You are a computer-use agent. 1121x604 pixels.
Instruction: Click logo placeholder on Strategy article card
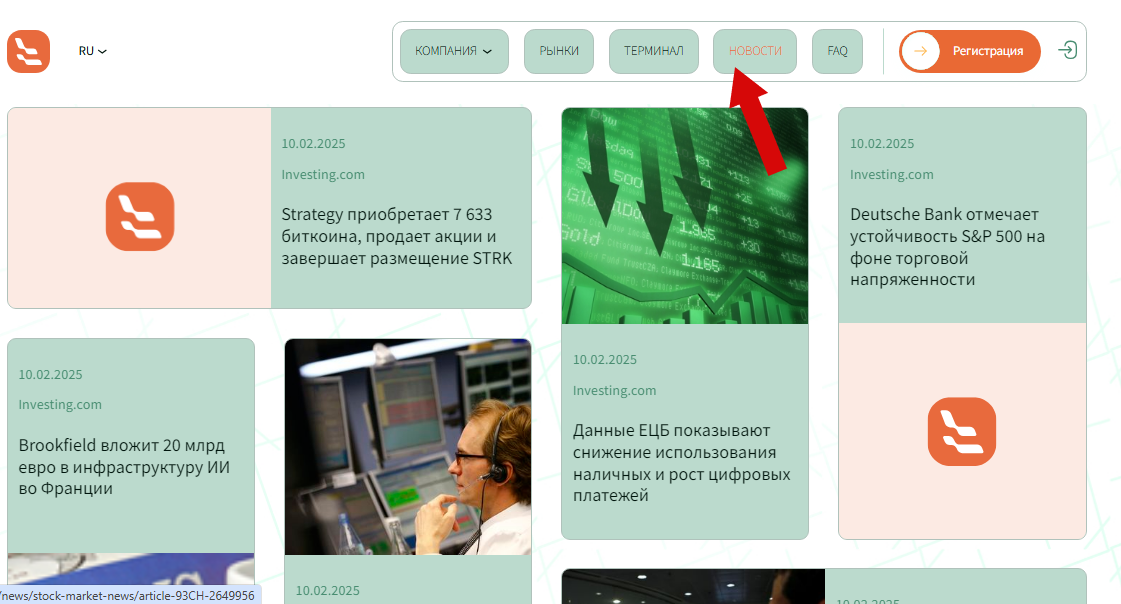pos(139,217)
